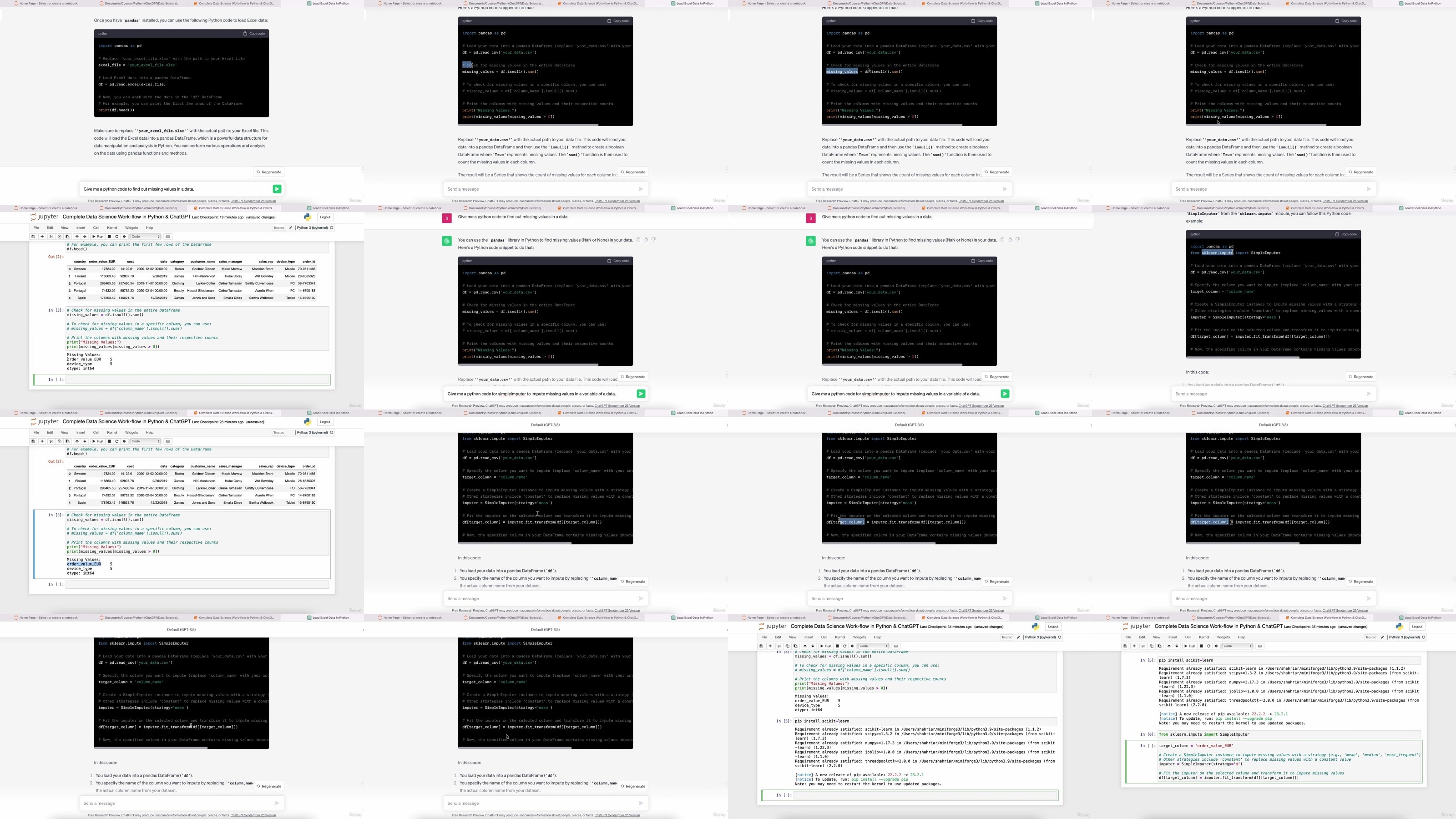Click save icon in Jupyter frame checkpointed 19 minutes ago

click(33, 237)
